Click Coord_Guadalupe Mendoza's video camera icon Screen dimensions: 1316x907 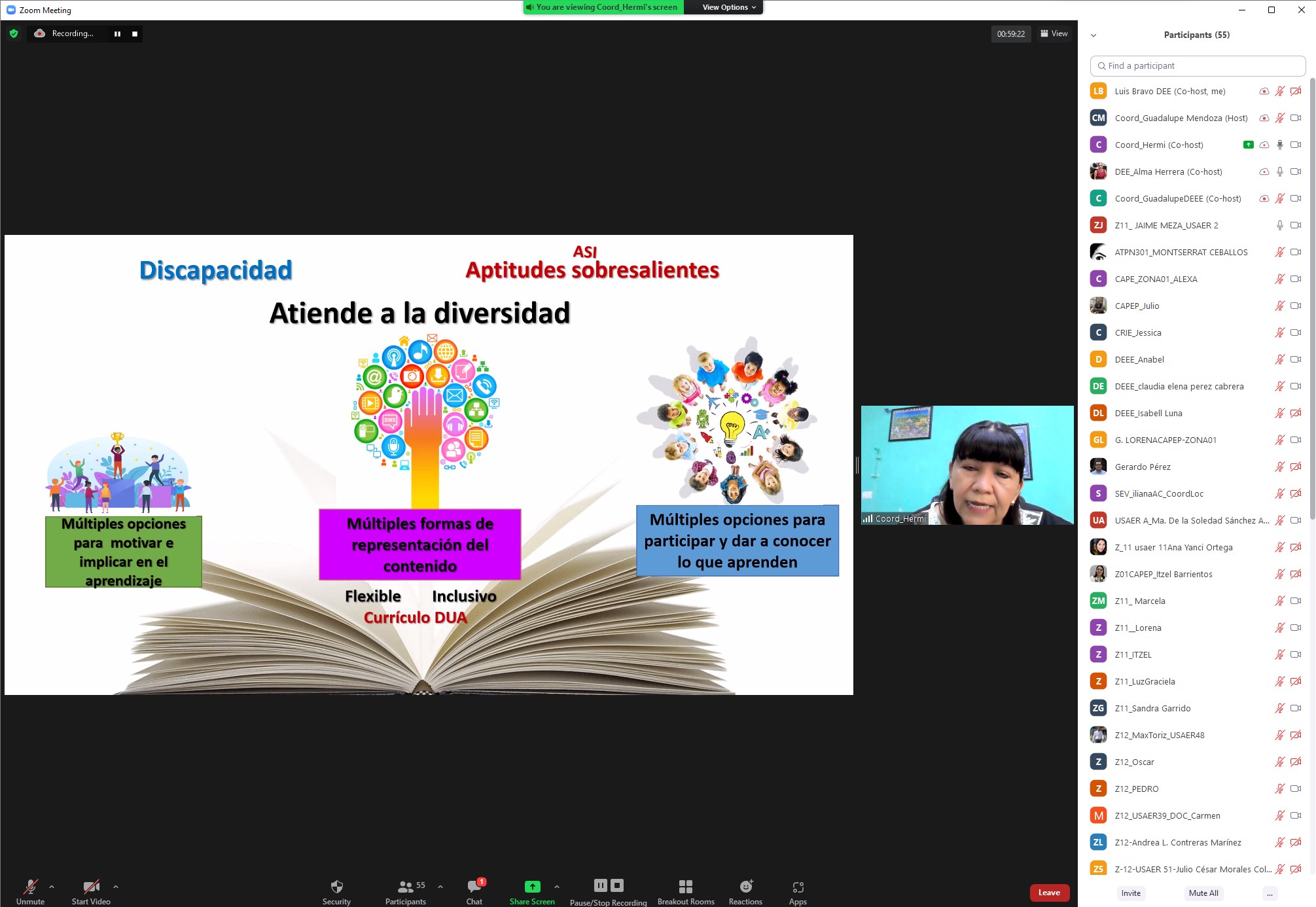click(x=1295, y=118)
